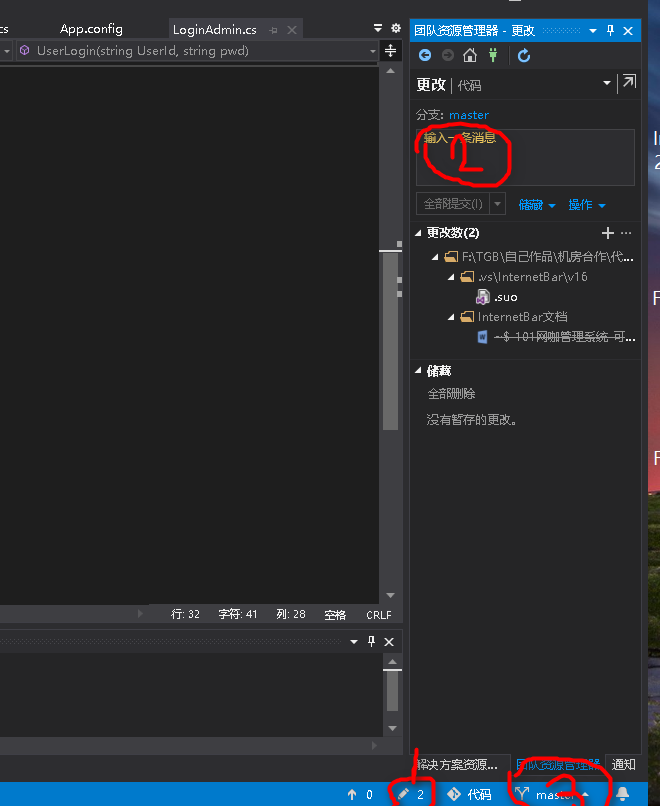Open the document tab list dropdown
660x806 pixels.
pyautogui.click(x=377, y=28)
